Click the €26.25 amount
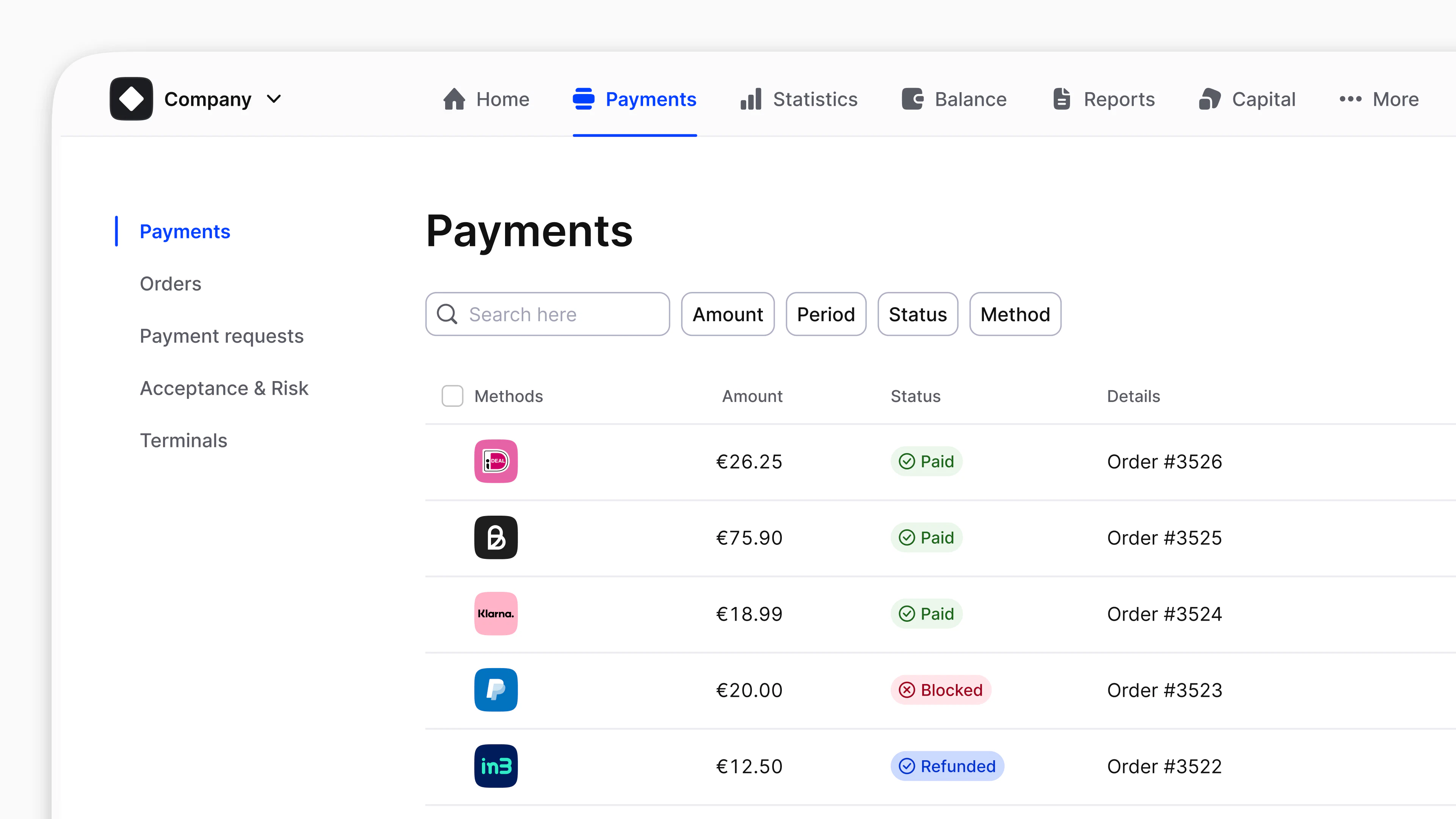Screen dimensions: 1456x819 point(749,462)
